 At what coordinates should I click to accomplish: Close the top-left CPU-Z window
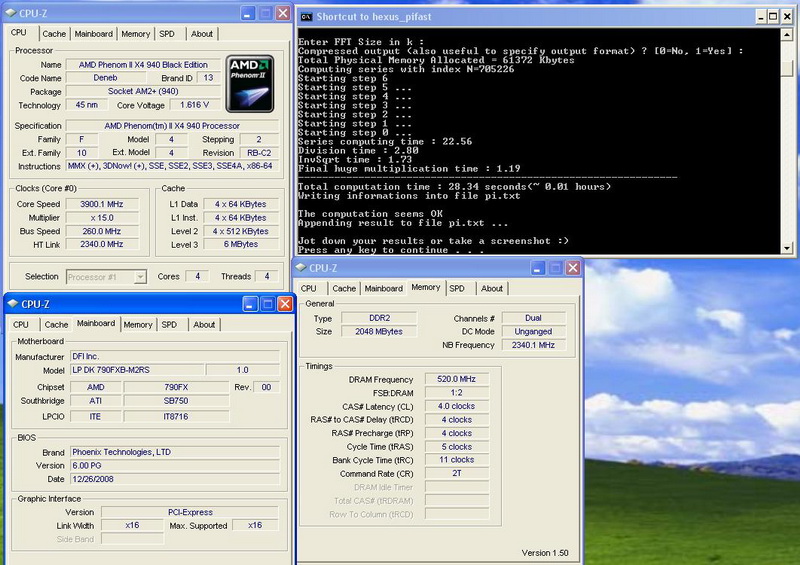pyautogui.click(x=283, y=13)
